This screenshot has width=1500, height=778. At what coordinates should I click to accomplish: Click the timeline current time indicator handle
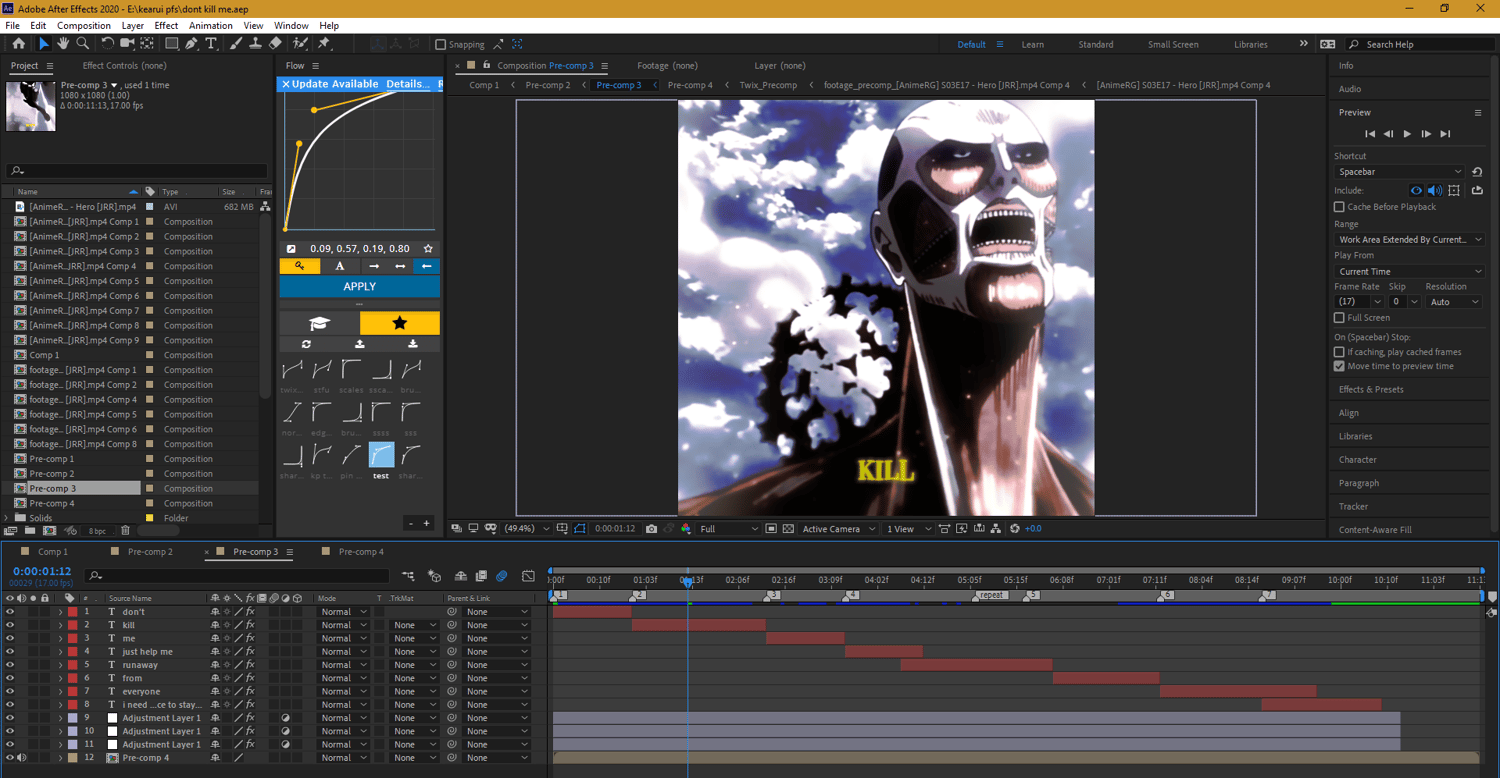[x=687, y=581]
